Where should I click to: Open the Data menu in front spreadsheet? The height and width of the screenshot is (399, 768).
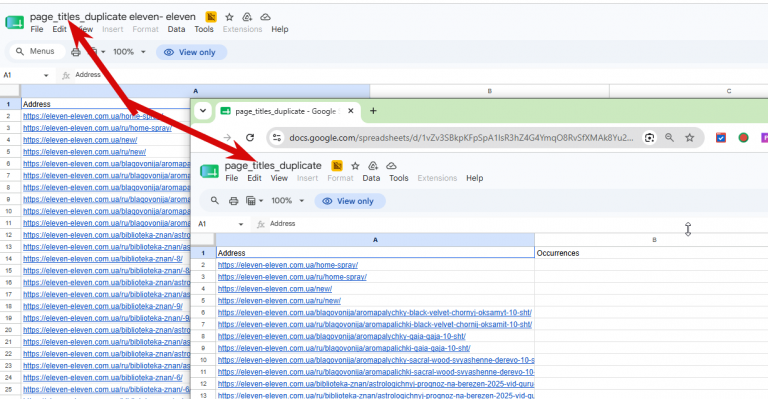(371, 178)
